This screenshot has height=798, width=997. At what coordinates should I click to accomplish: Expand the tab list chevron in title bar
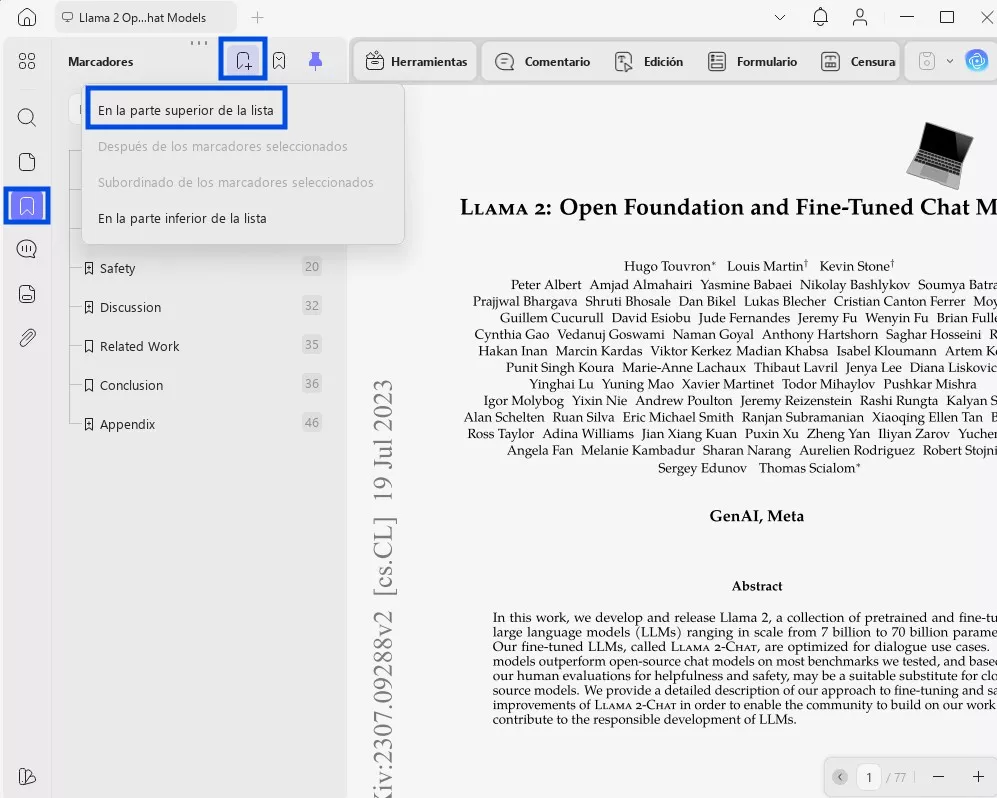(x=780, y=17)
